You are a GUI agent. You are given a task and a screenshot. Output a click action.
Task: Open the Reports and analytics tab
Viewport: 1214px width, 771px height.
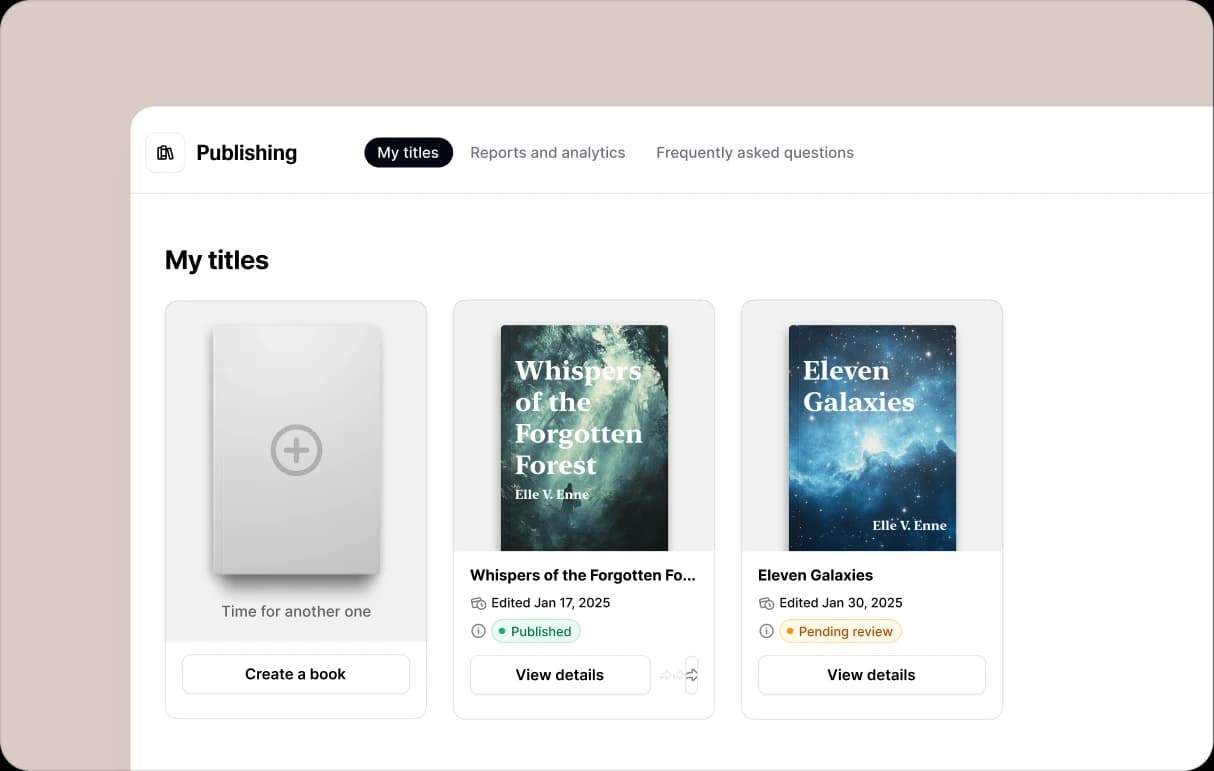pyautogui.click(x=547, y=153)
